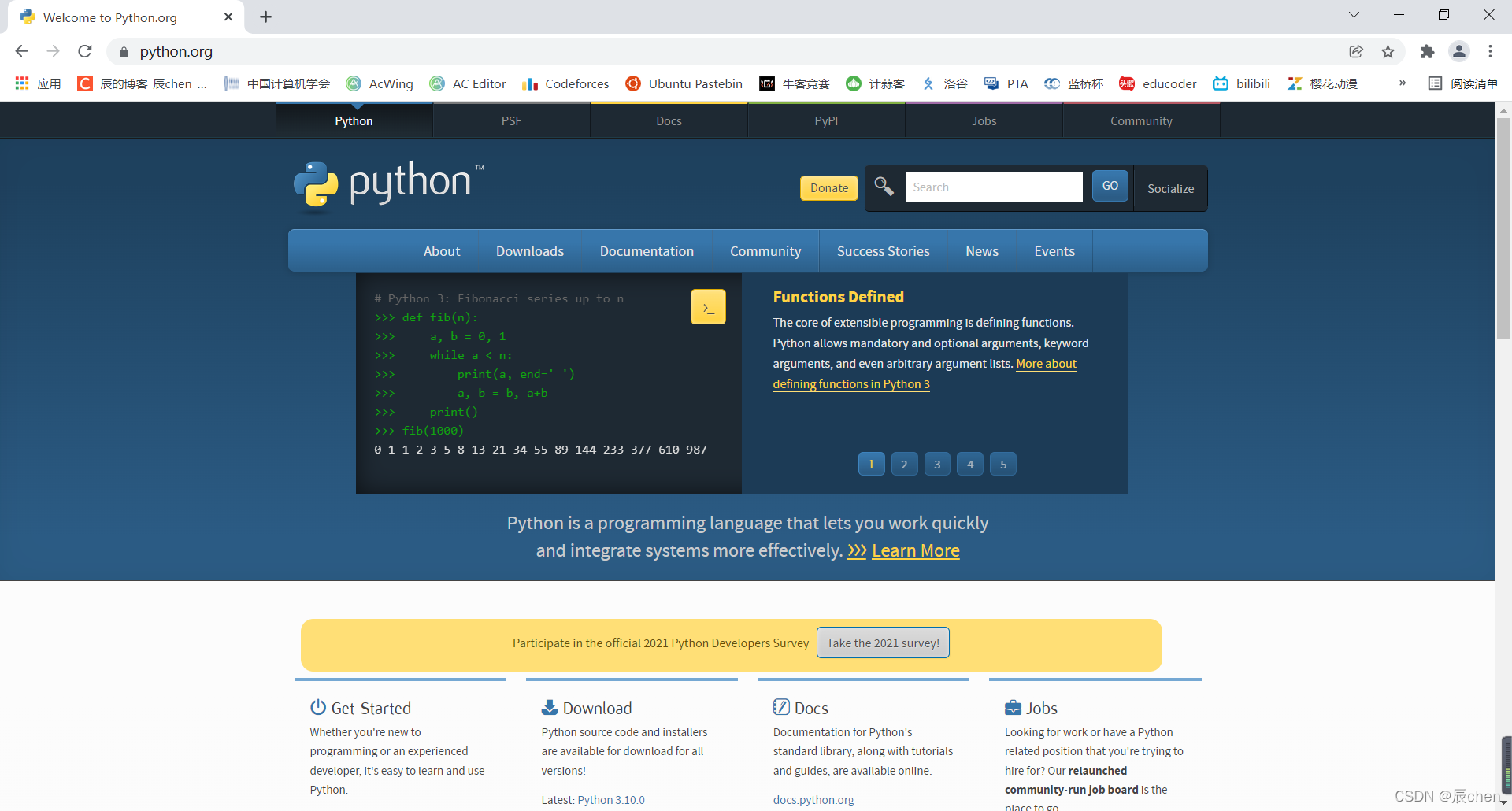Select slide 4 in the carousel
The image size is (1512, 811).
tap(970, 464)
